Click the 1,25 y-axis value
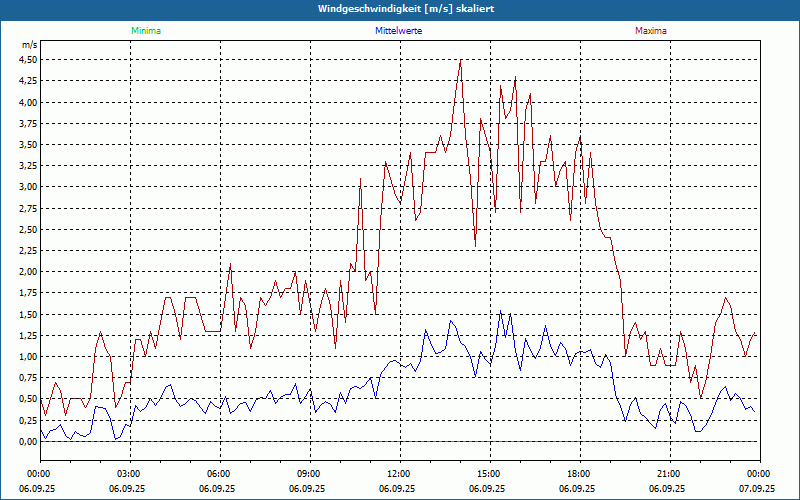This screenshot has height=500, width=800. [28, 336]
